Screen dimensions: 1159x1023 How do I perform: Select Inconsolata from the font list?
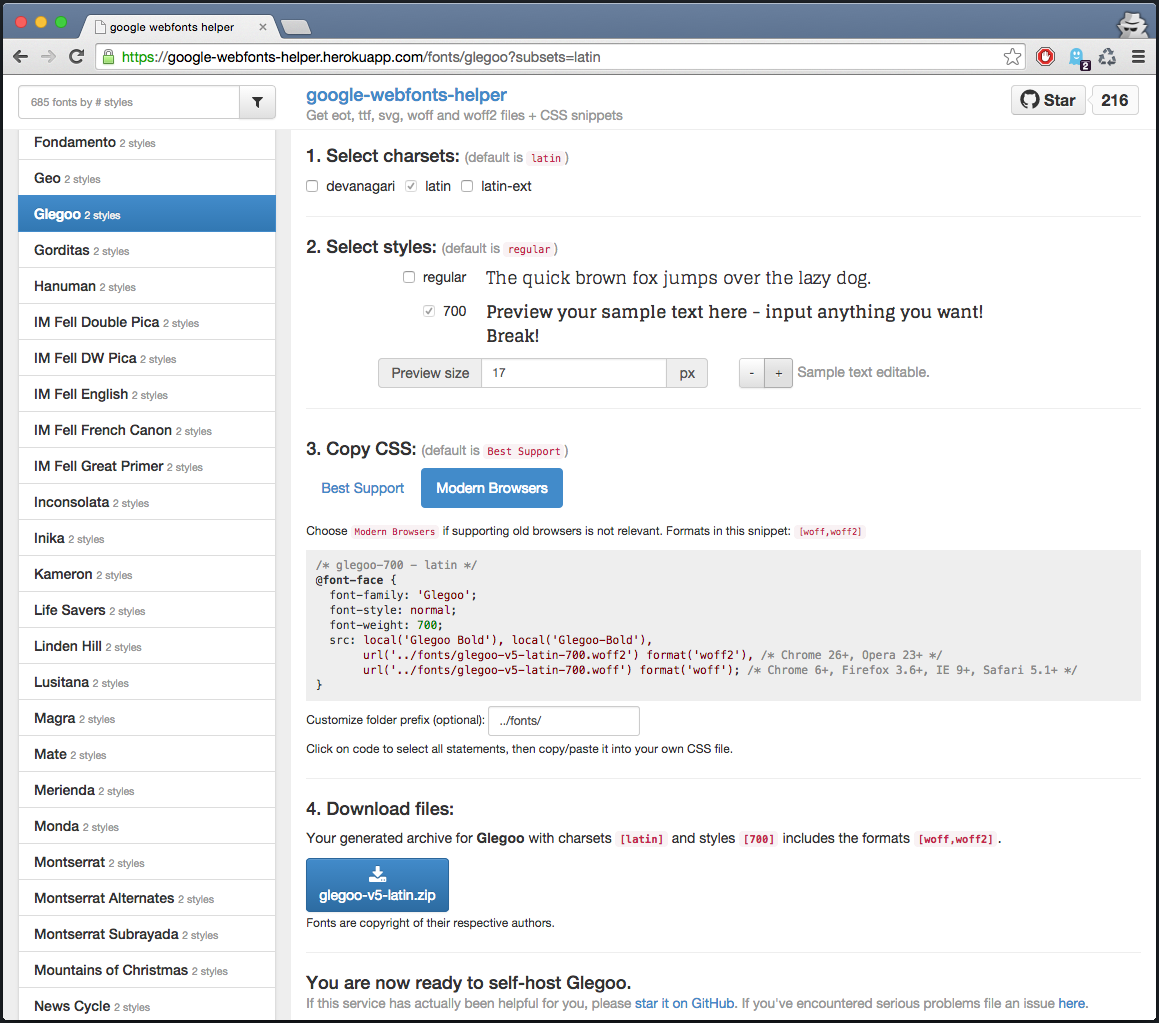(x=147, y=501)
